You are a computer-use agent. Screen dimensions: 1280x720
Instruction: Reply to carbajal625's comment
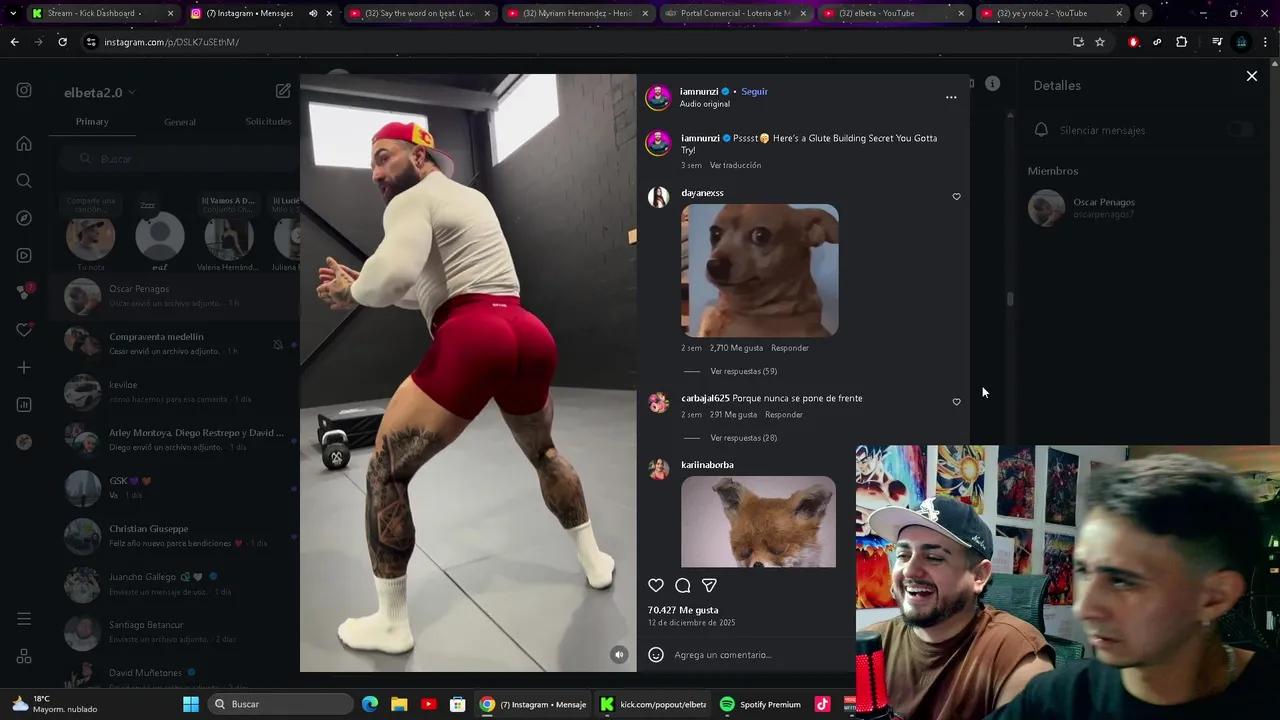(784, 415)
